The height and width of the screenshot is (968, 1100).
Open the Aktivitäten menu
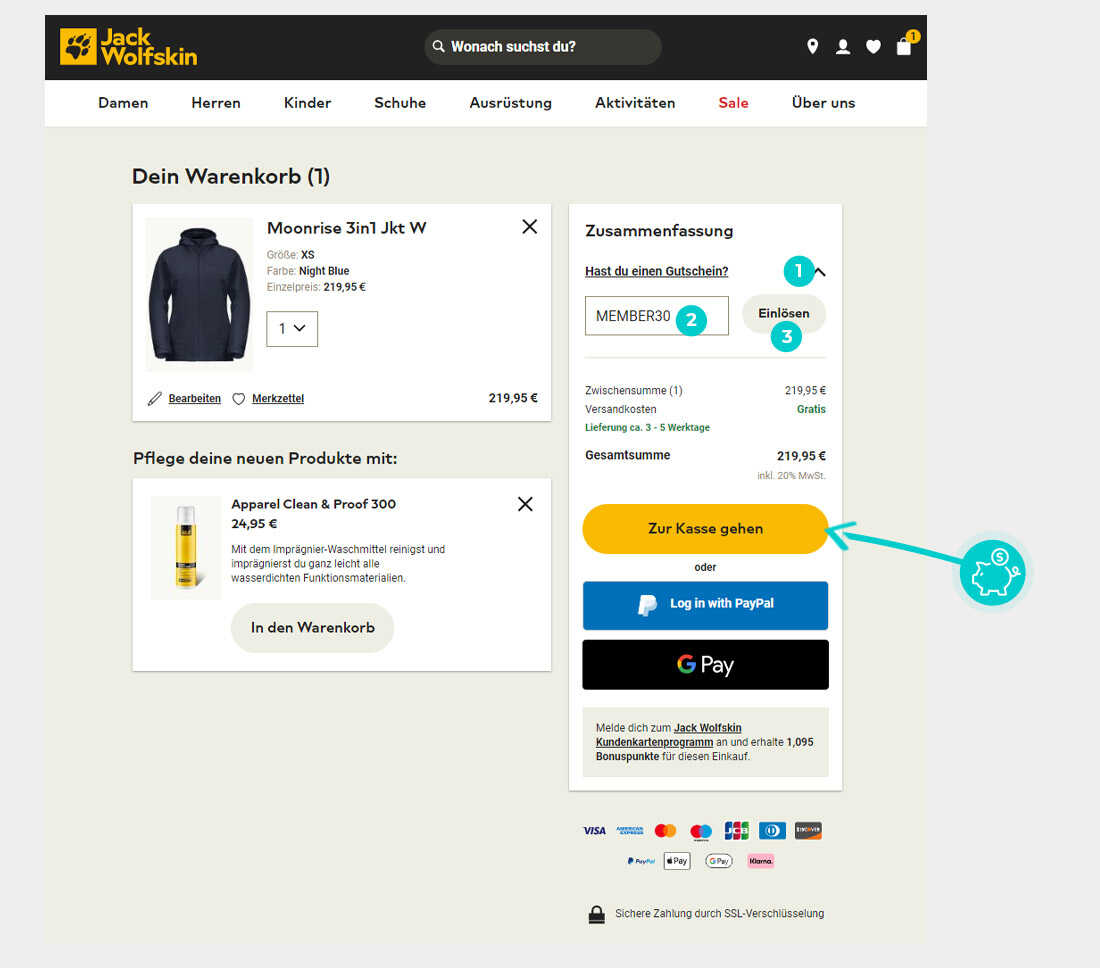pos(635,102)
